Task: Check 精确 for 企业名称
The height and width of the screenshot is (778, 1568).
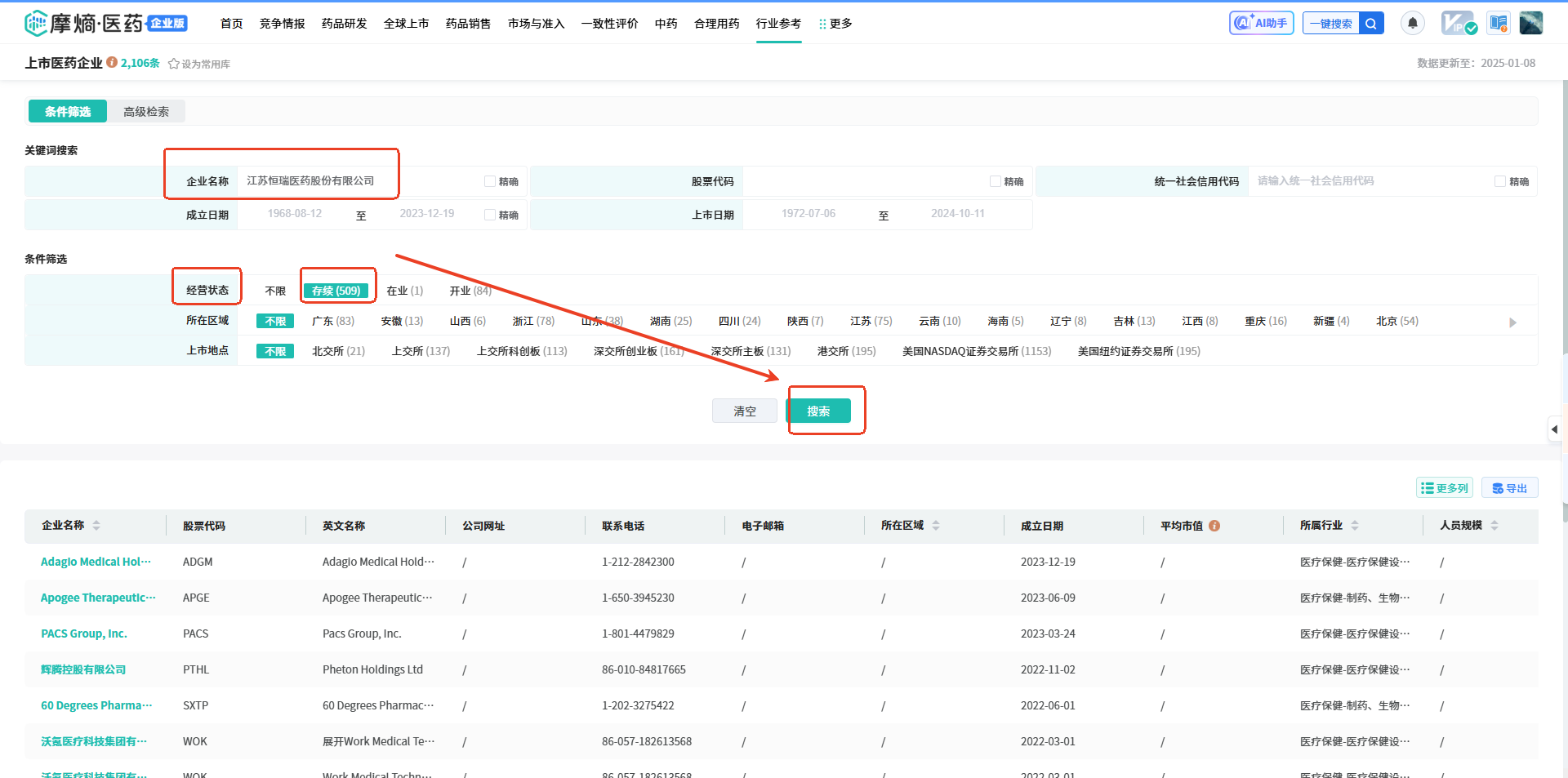Action: pyautogui.click(x=490, y=181)
